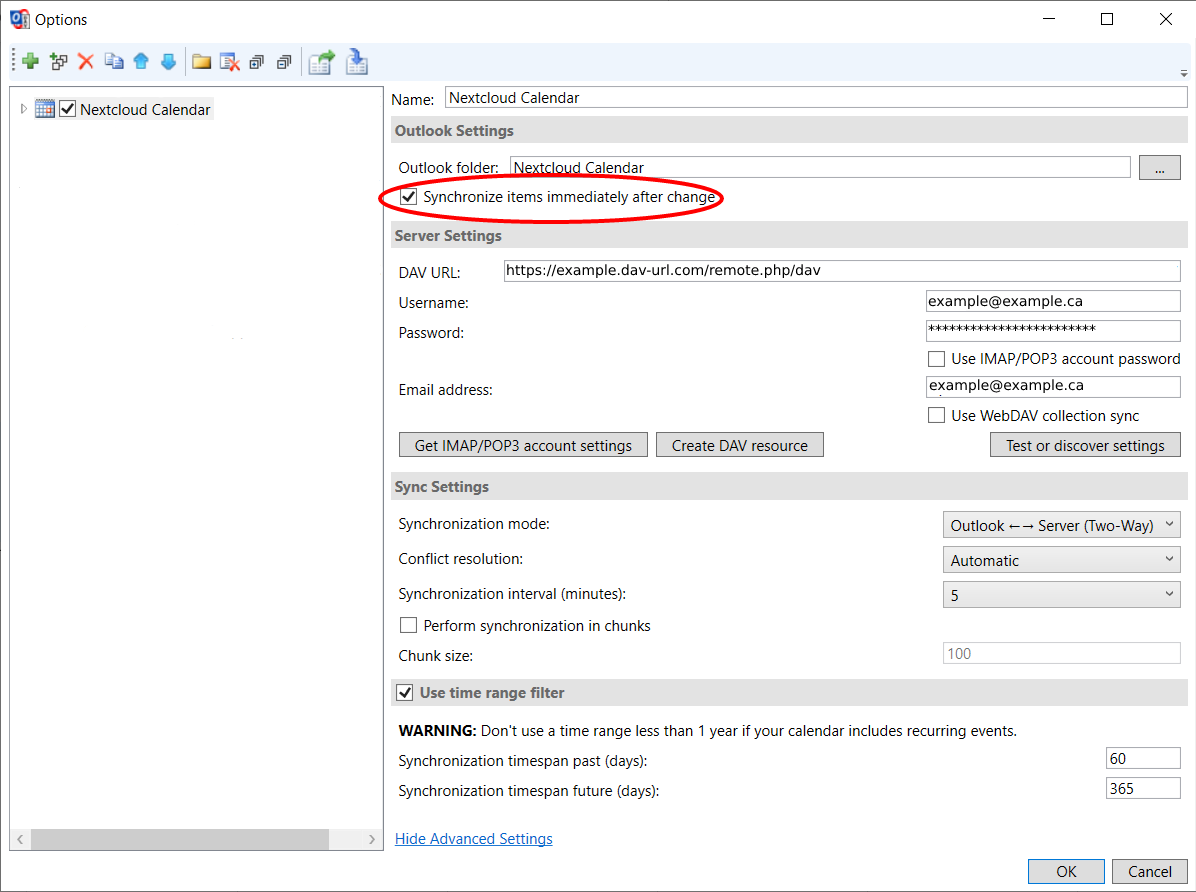This screenshot has width=1196, height=892.
Task: Enable Use IMAP/POP3 account password
Action: pyautogui.click(x=936, y=359)
